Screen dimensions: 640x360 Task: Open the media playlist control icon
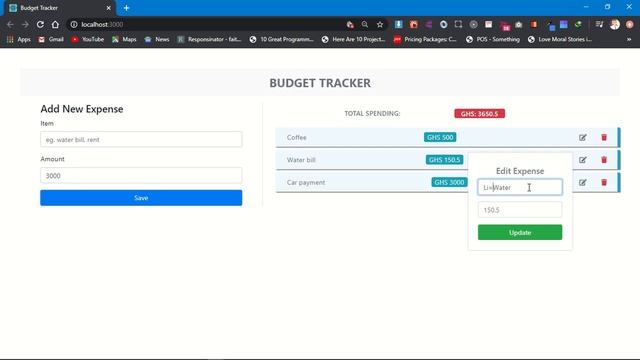tap(599, 24)
